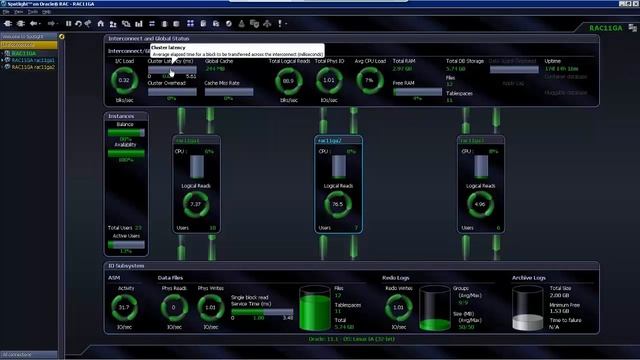Screen dimensions: 640x360
Task: Expand RAC11GA rac11ga2 tree node
Action: click(2, 67)
